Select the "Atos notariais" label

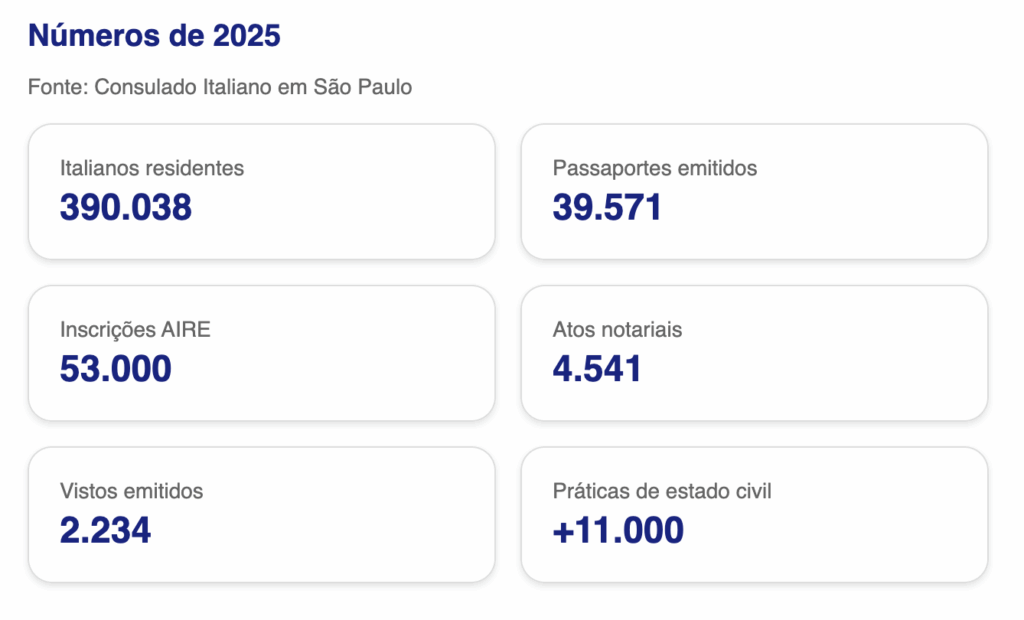(x=617, y=330)
